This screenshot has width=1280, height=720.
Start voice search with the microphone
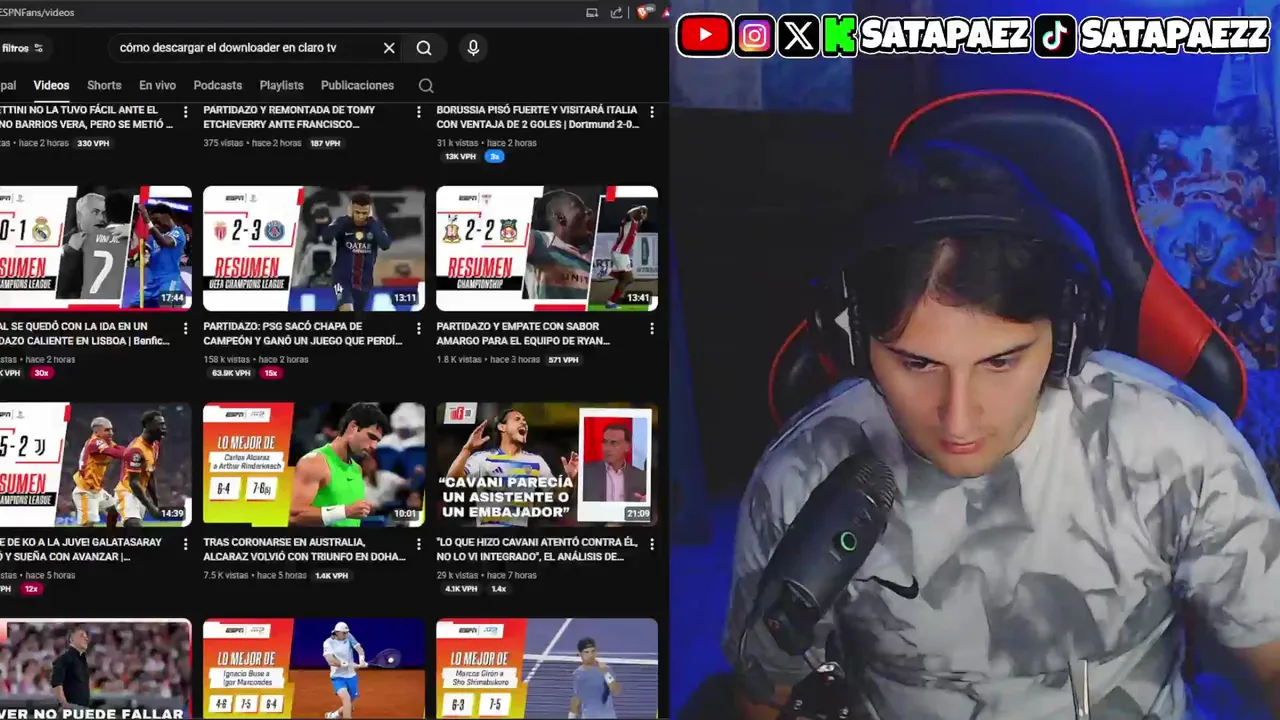(x=473, y=48)
